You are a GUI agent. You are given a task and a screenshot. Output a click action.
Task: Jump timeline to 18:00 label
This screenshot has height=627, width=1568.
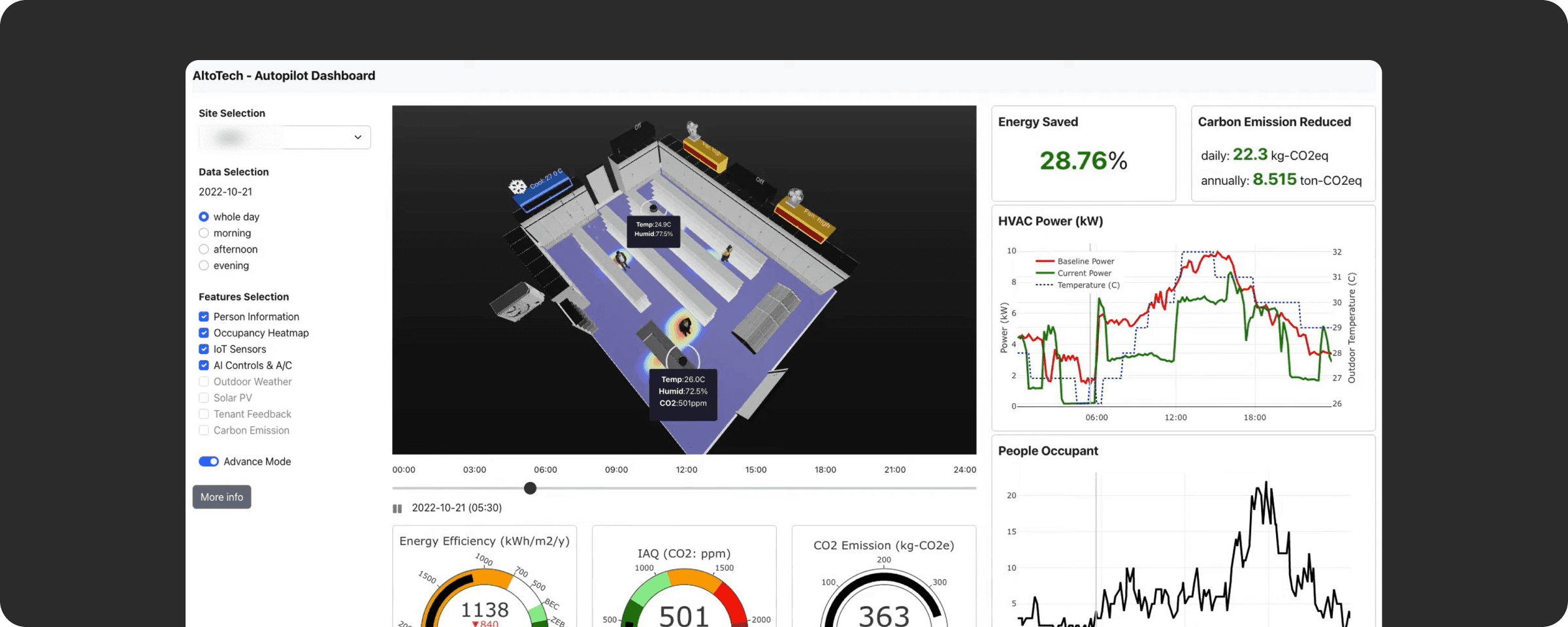point(825,470)
